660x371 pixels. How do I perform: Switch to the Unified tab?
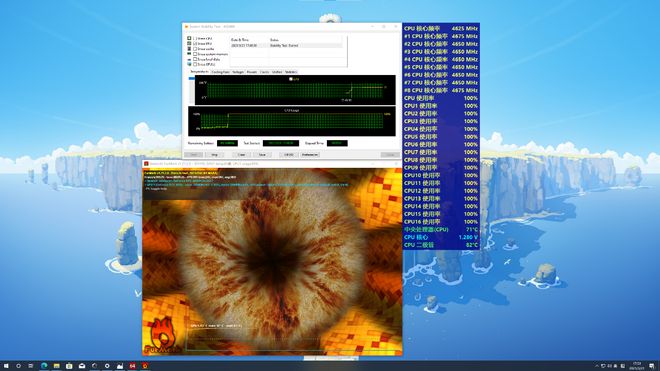277,72
